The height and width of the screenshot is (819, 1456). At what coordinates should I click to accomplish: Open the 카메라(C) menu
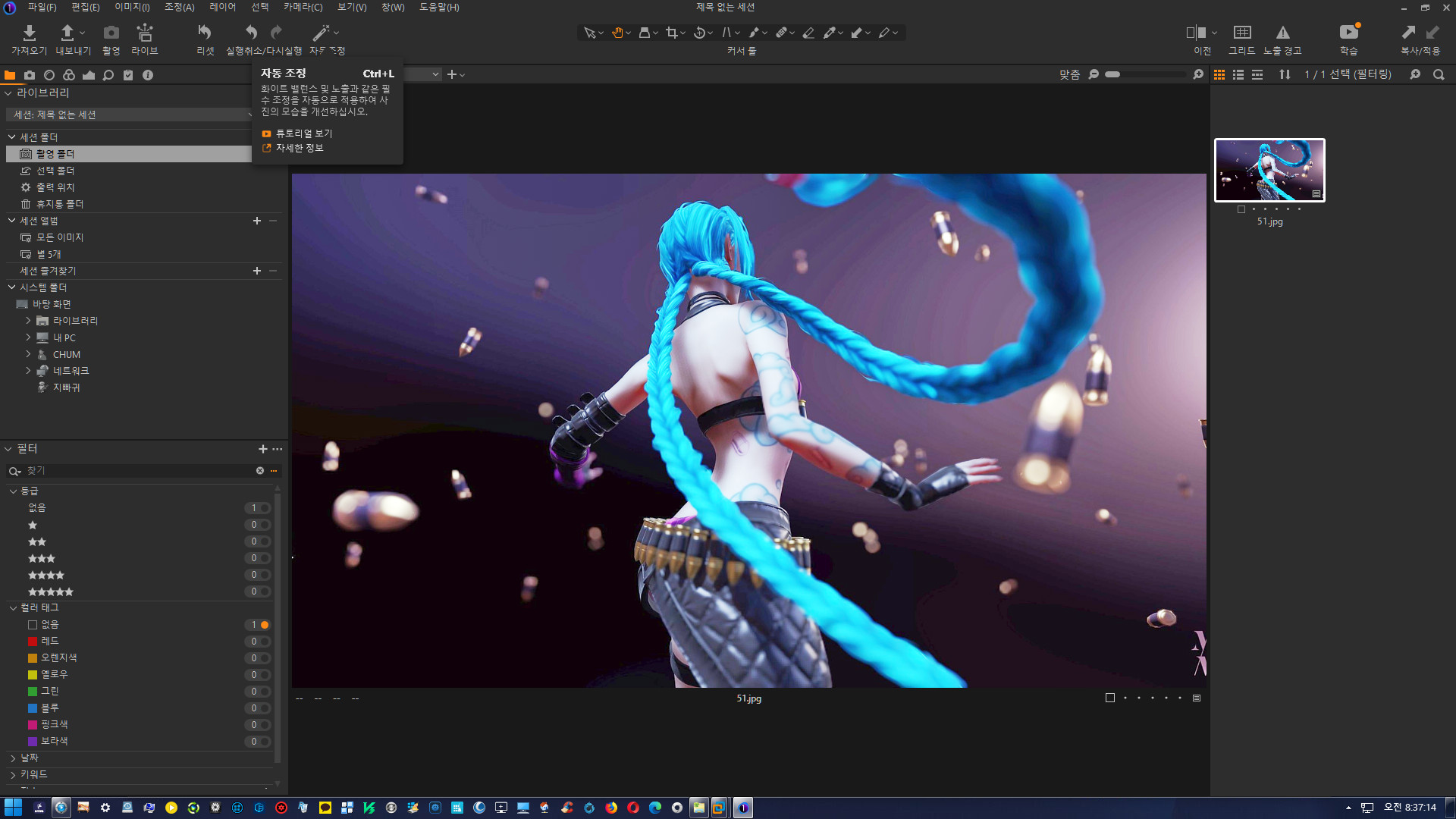pyautogui.click(x=303, y=7)
